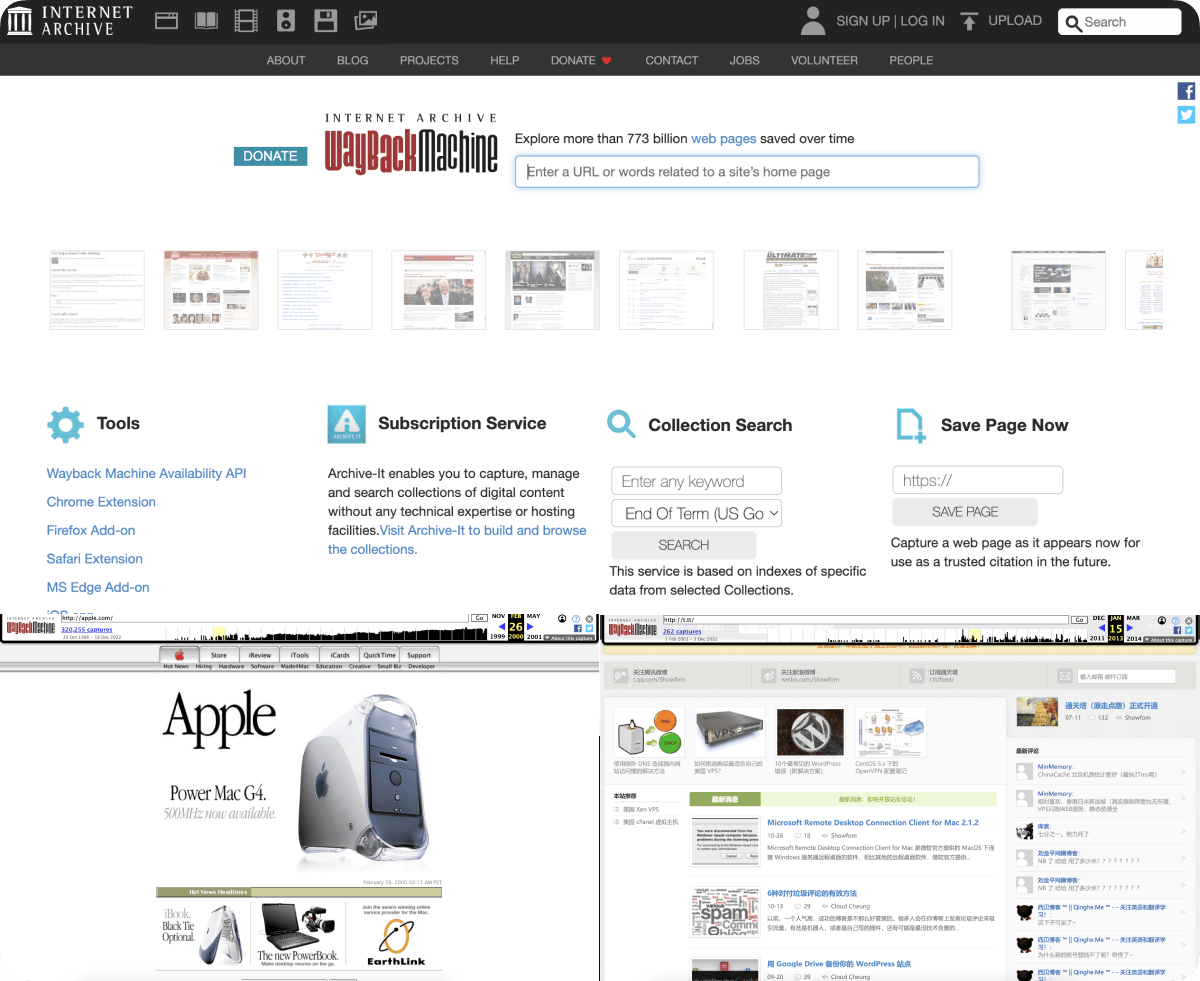
Task: Click Go button in apple.com Wayback toolbar
Action: coord(479,618)
